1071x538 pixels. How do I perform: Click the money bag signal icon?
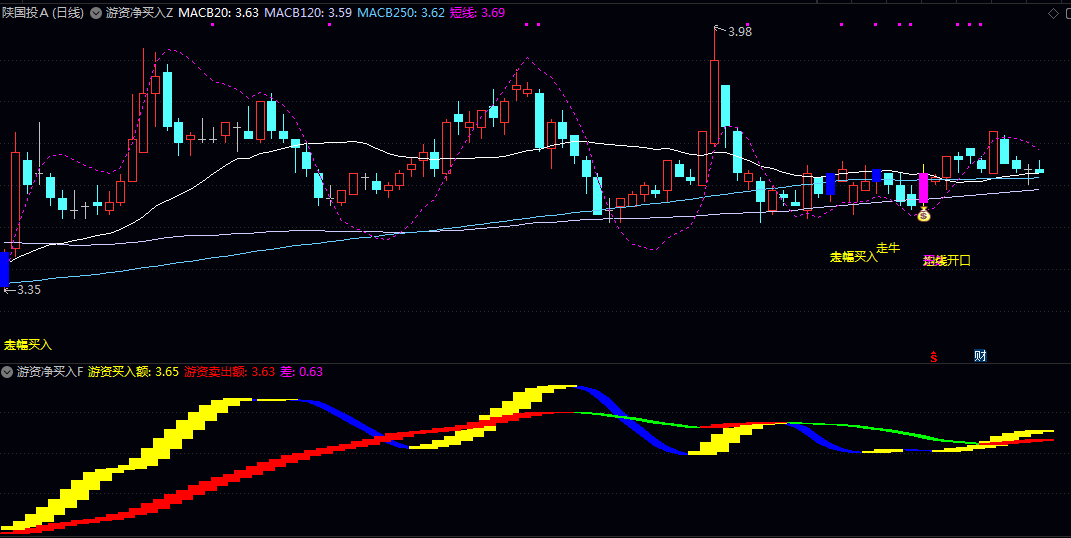923,216
